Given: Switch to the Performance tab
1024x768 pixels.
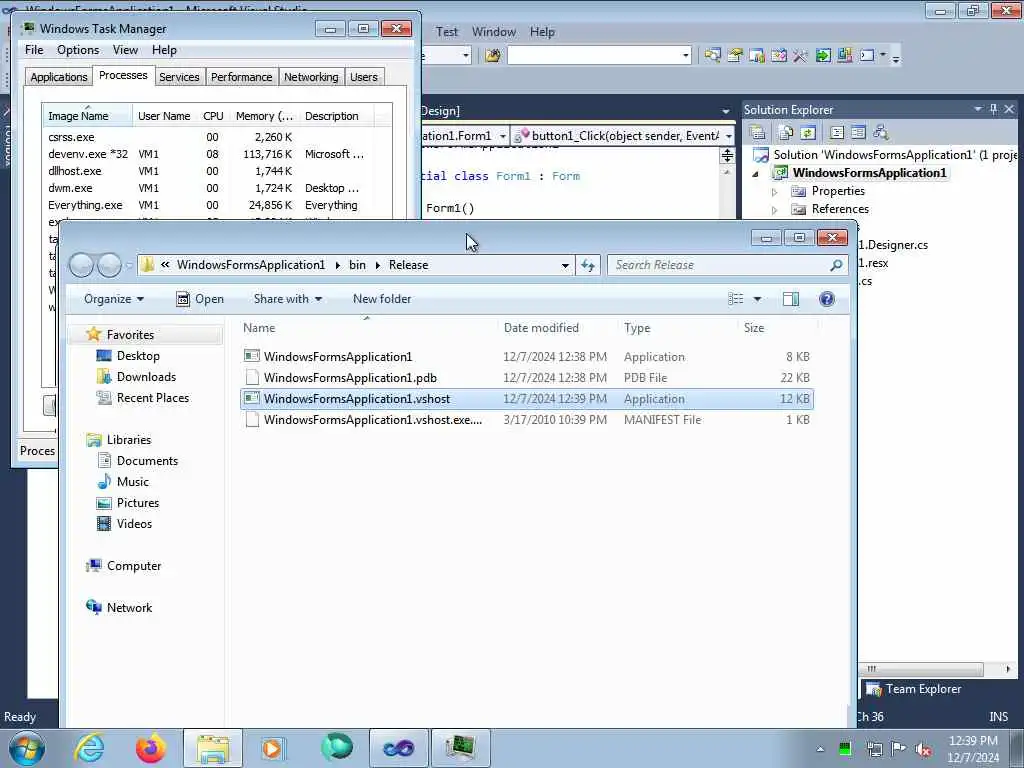Looking at the screenshot, I should click(241, 77).
